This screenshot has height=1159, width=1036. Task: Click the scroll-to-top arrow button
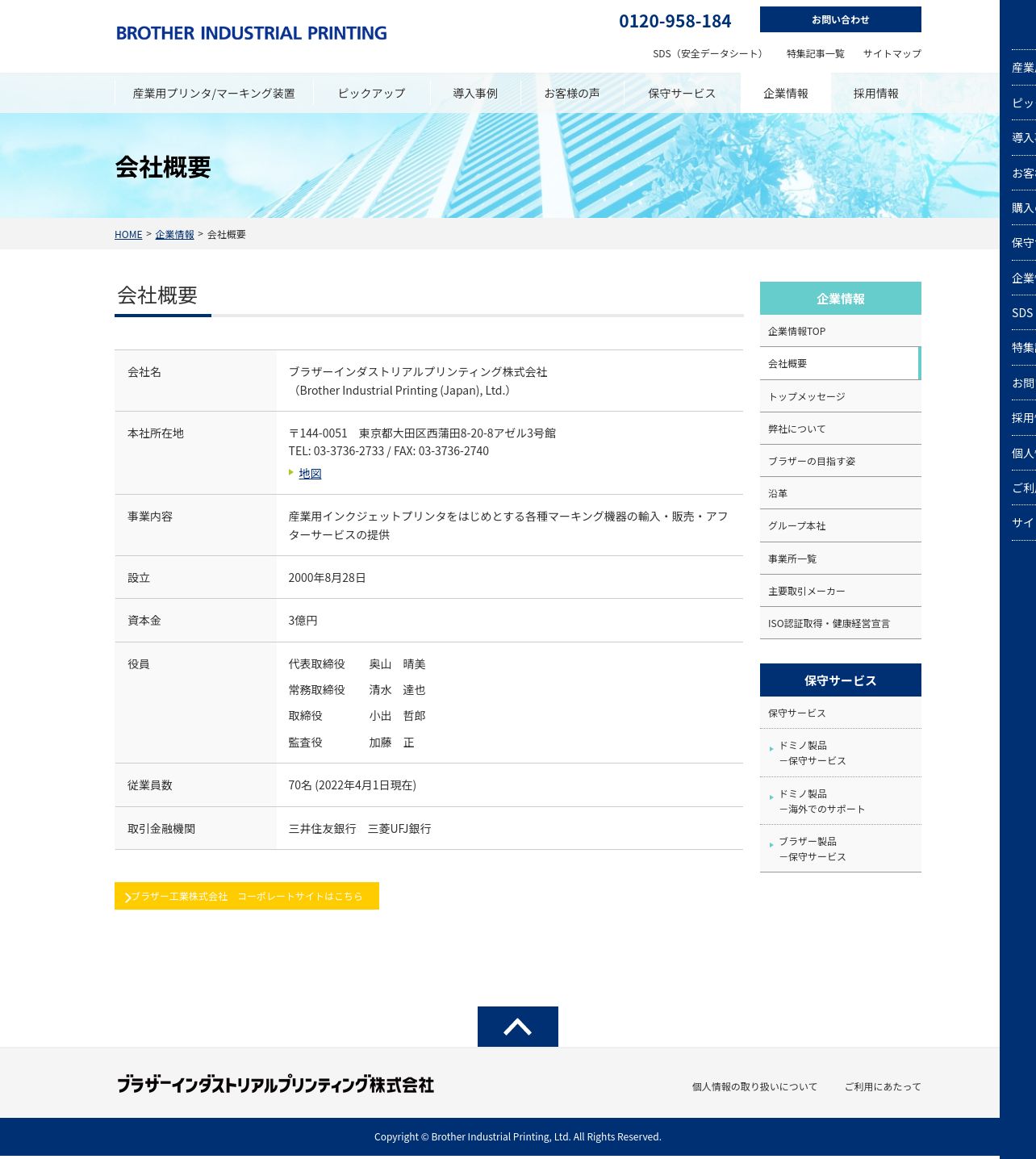tap(517, 1027)
